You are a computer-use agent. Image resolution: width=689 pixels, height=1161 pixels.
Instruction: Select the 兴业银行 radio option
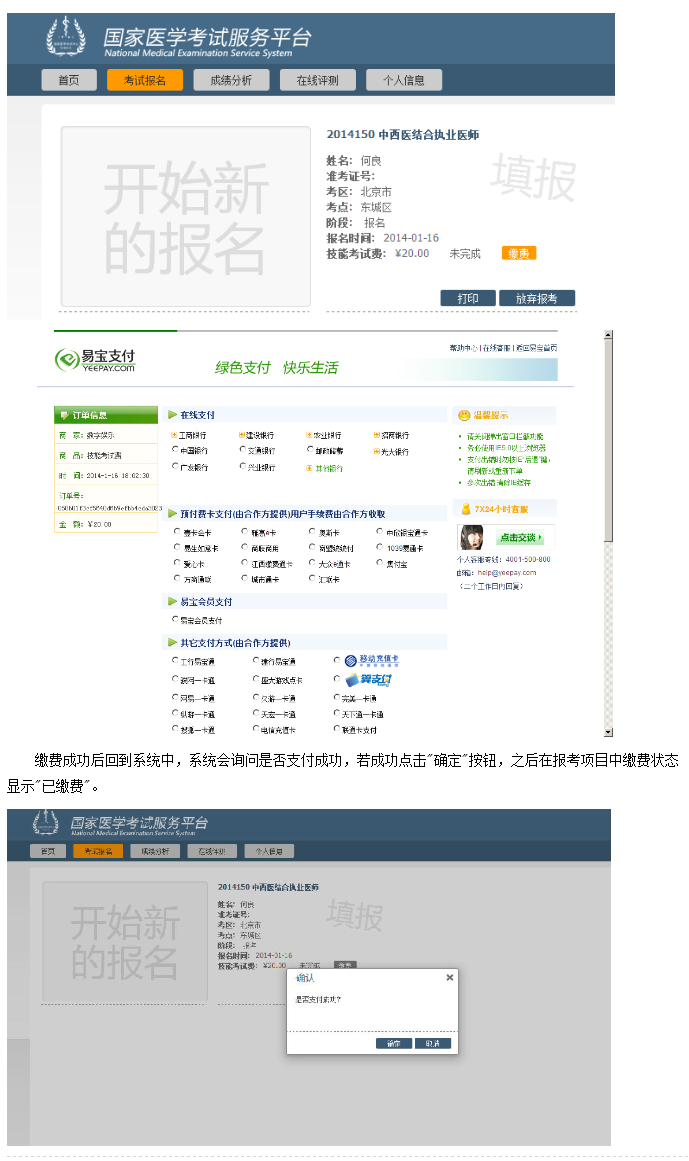point(243,466)
